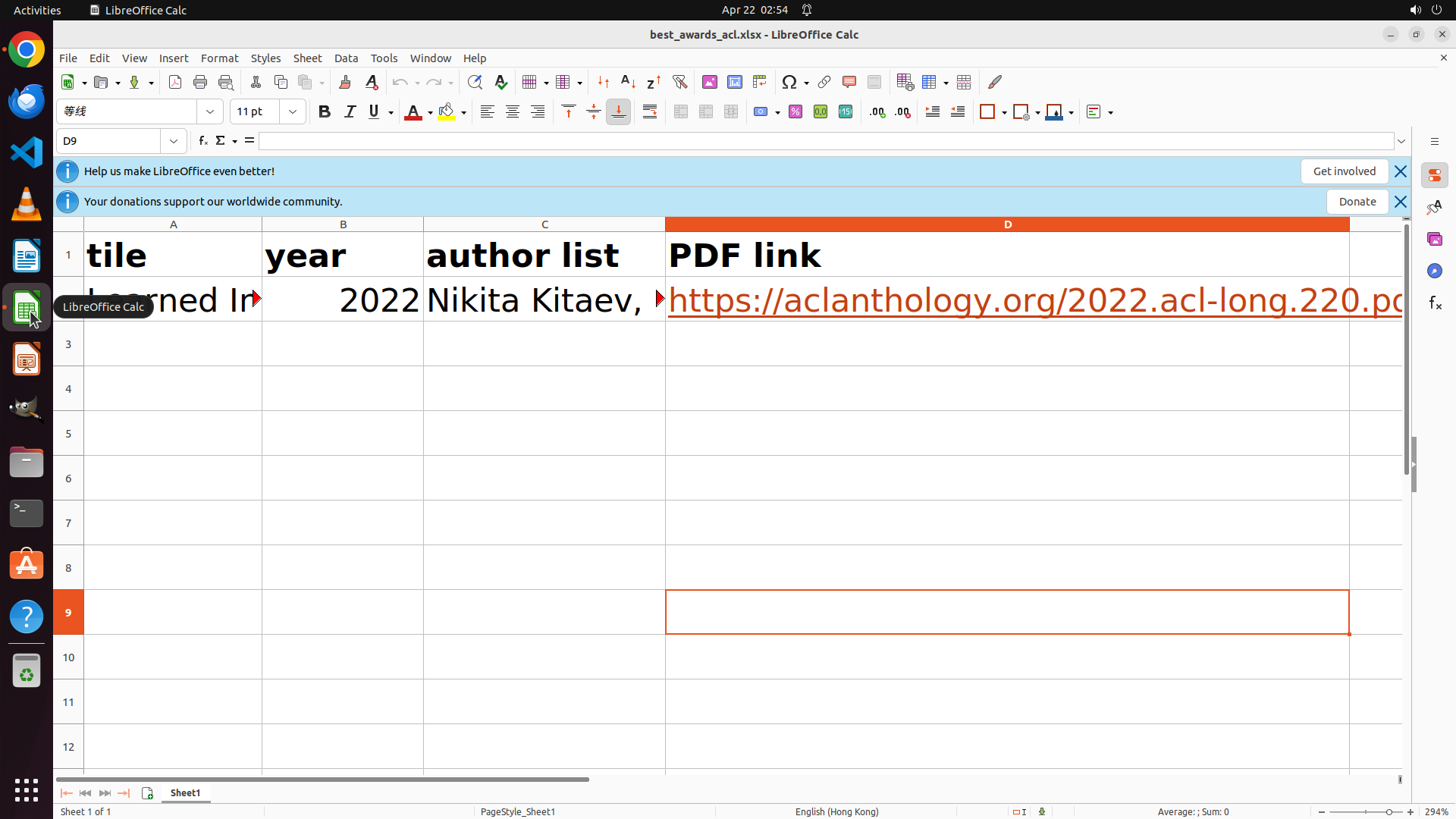Open the Data menu
Image resolution: width=1456 pixels, height=819 pixels.
pyautogui.click(x=346, y=58)
